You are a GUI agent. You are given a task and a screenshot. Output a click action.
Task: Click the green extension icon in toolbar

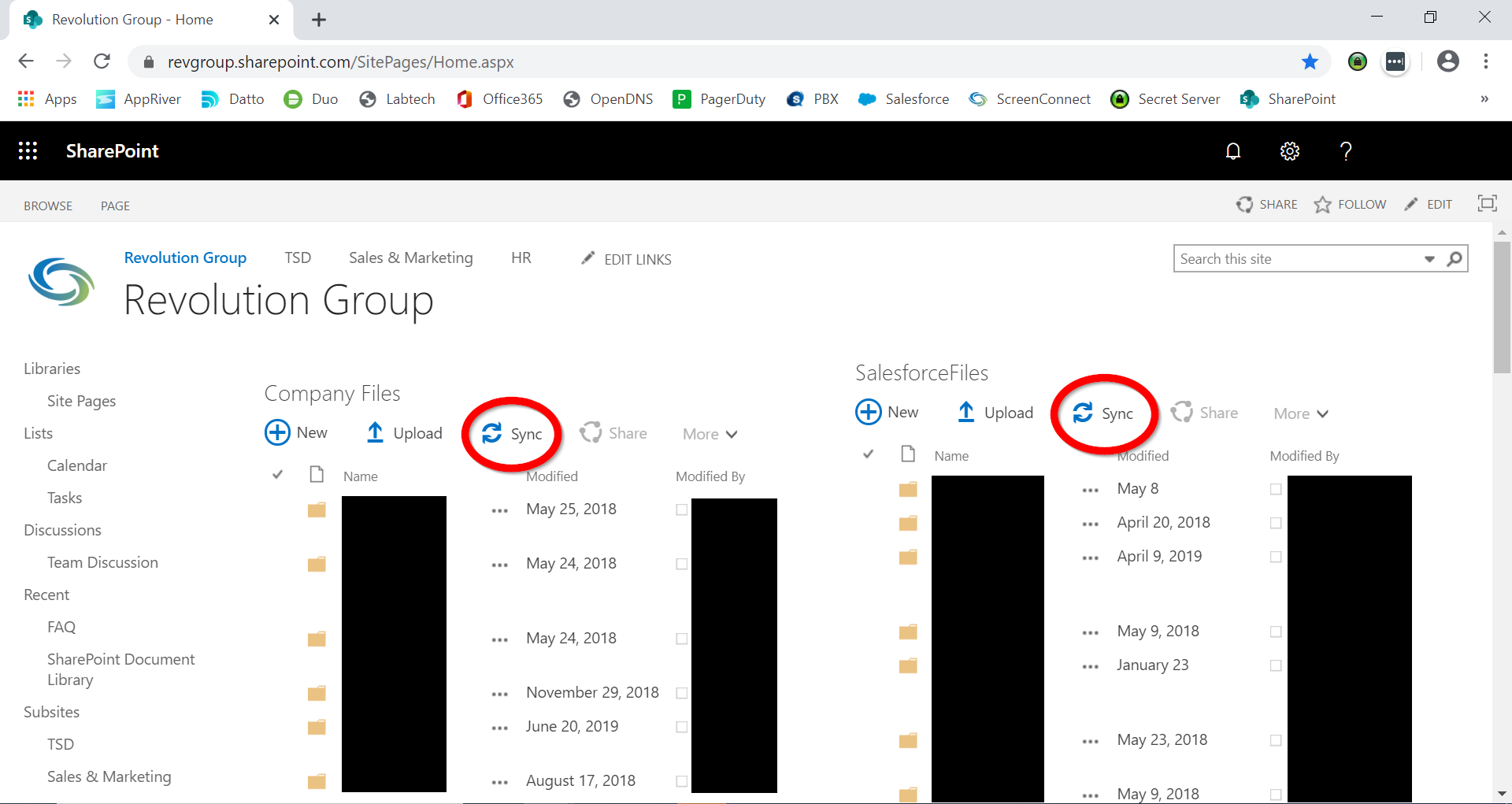(x=1358, y=61)
